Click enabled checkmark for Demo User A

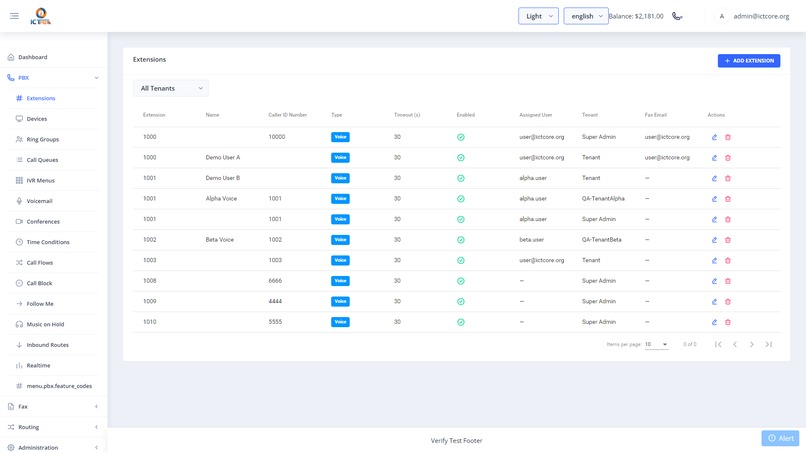click(x=461, y=158)
